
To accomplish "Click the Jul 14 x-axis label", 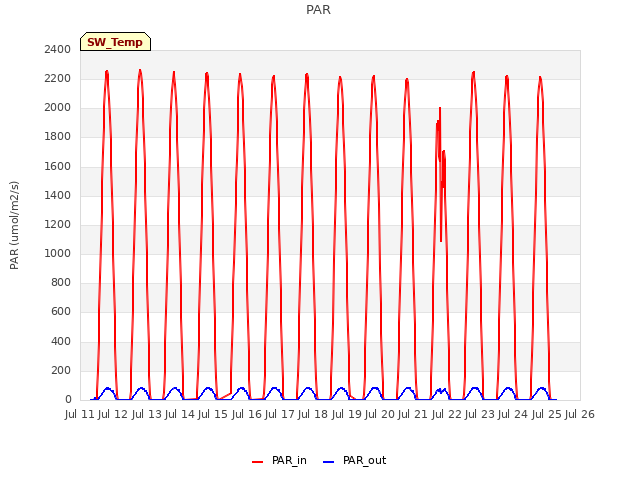I will 180,414.
